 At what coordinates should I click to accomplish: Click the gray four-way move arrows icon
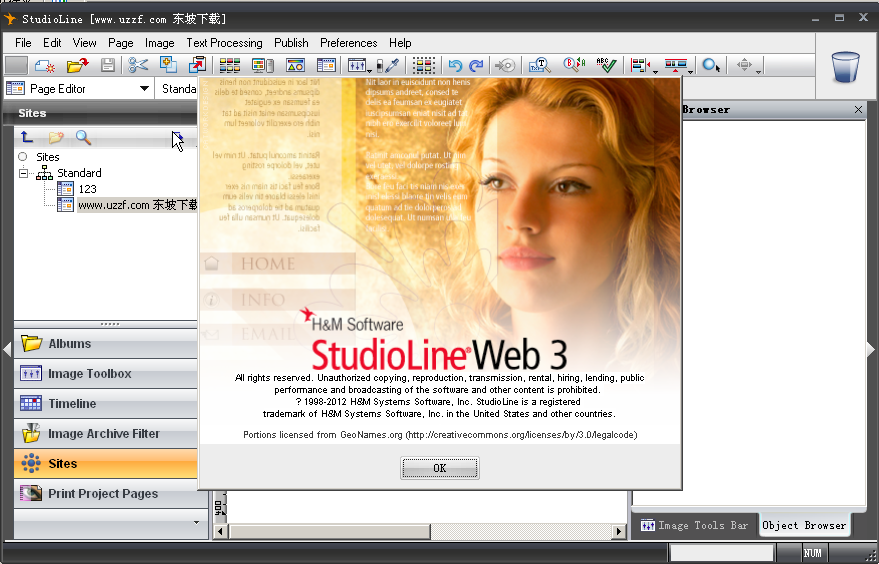744,65
